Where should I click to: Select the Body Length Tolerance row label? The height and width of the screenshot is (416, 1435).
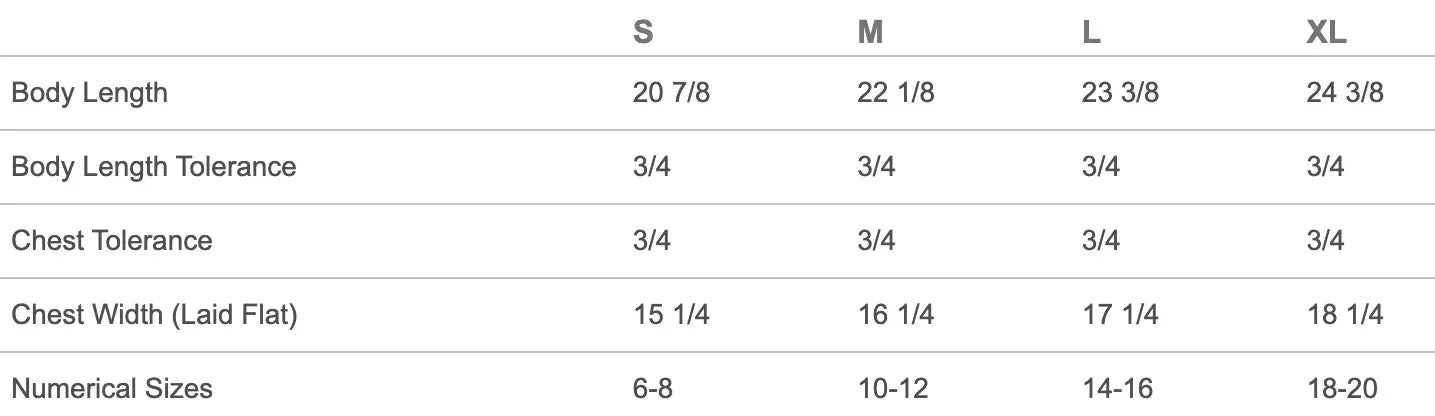153,166
